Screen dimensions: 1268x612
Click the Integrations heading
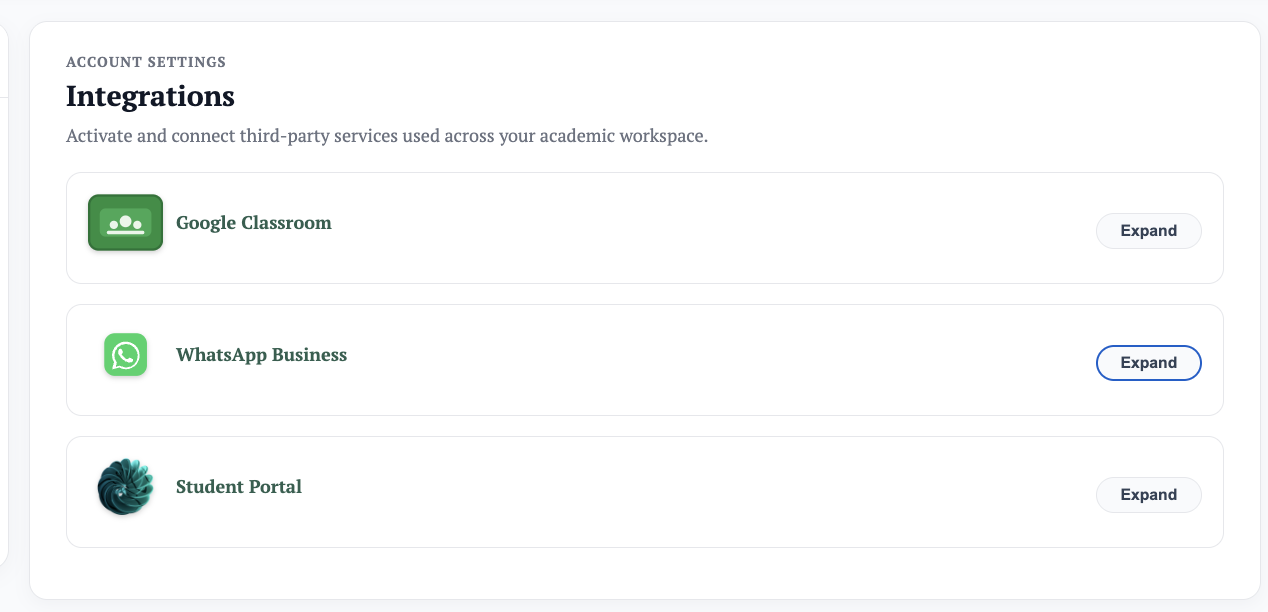[x=150, y=97]
